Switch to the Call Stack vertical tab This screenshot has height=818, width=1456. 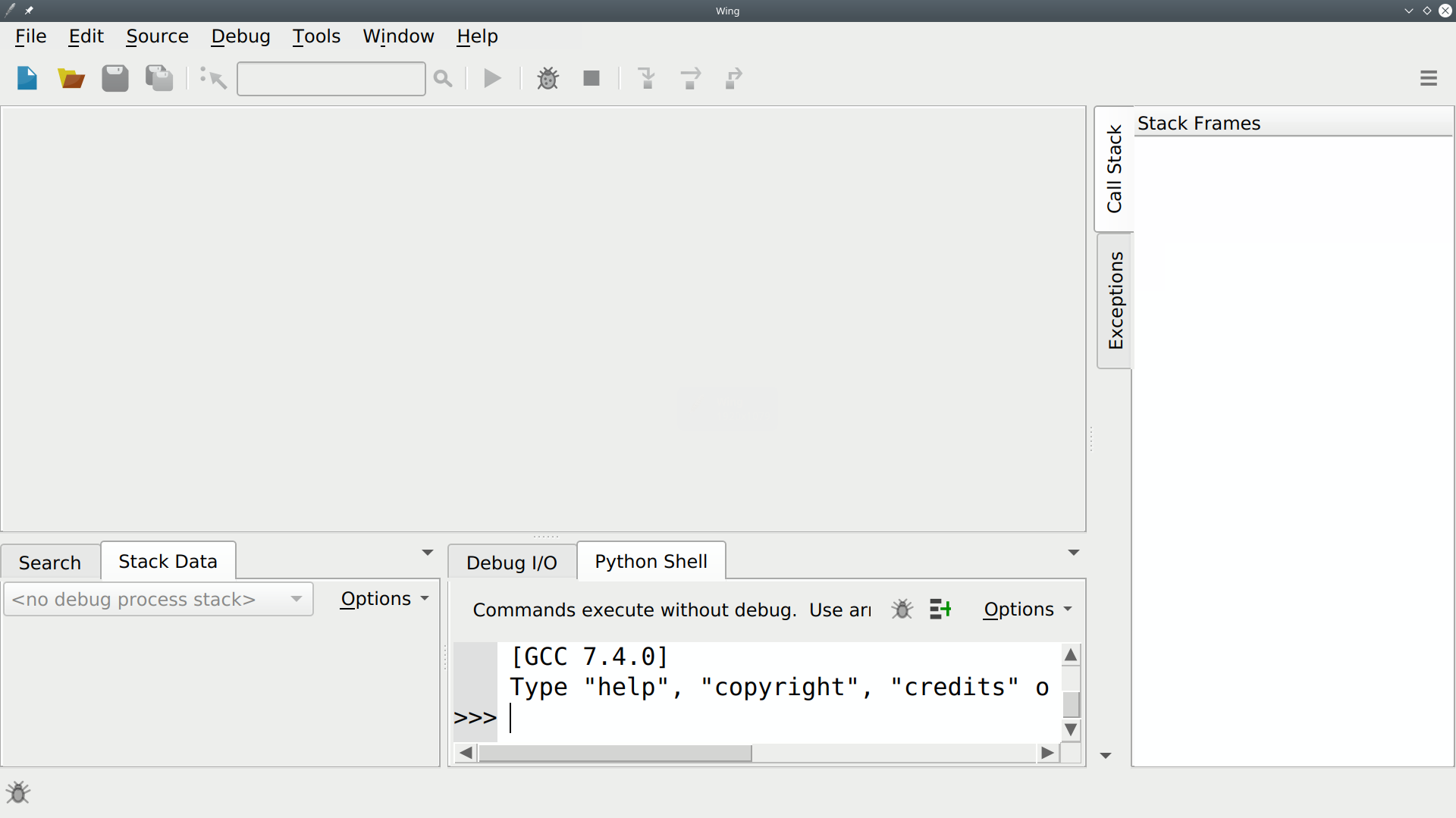tap(1114, 168)
